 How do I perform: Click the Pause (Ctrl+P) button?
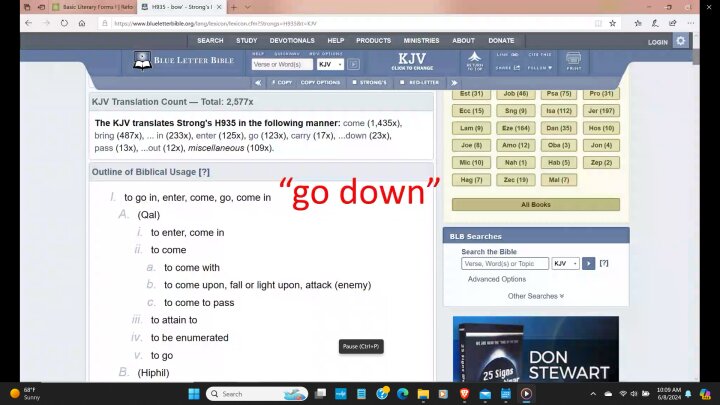click(361, 347)
